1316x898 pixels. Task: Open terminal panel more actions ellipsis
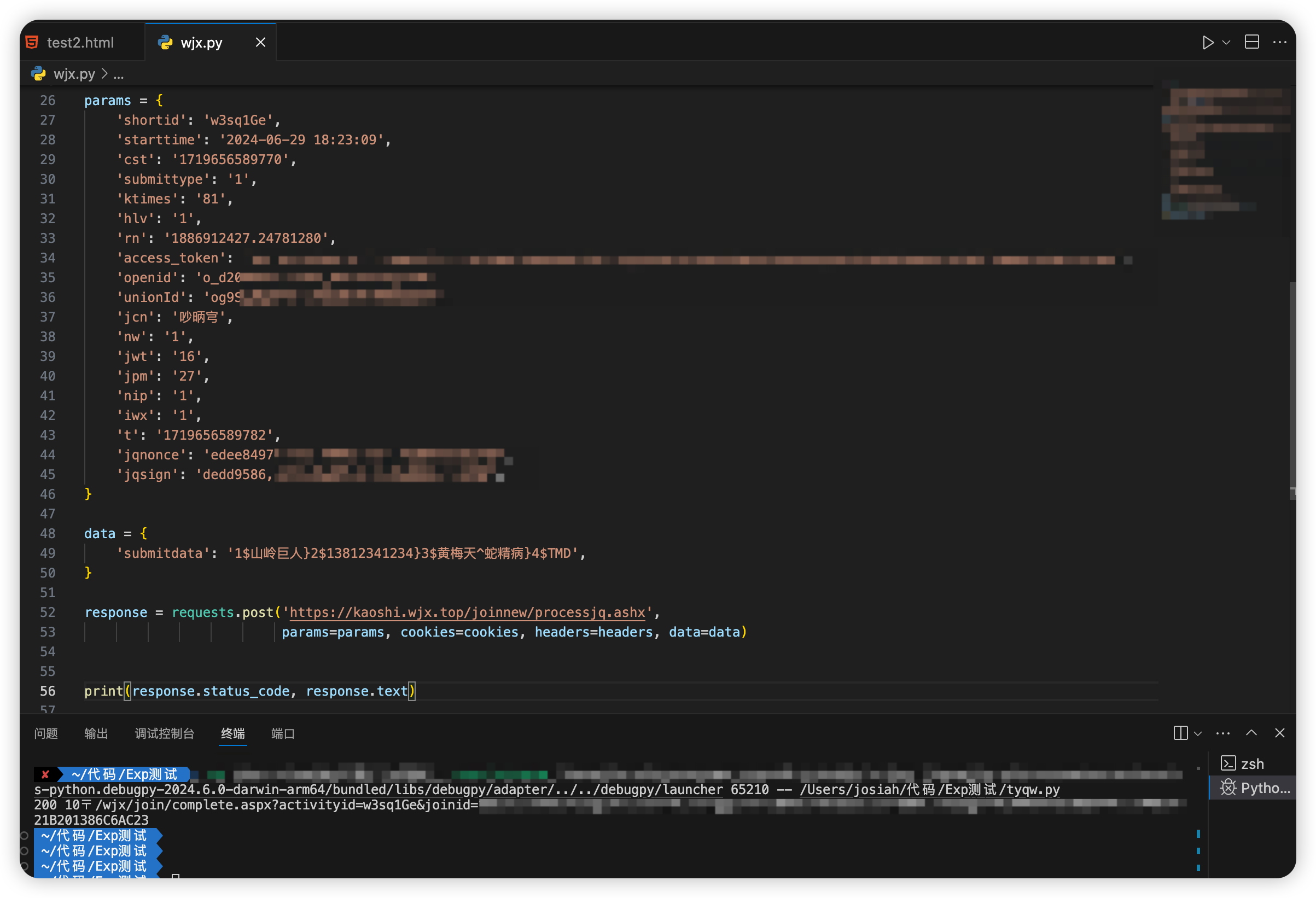[1222, 733]
